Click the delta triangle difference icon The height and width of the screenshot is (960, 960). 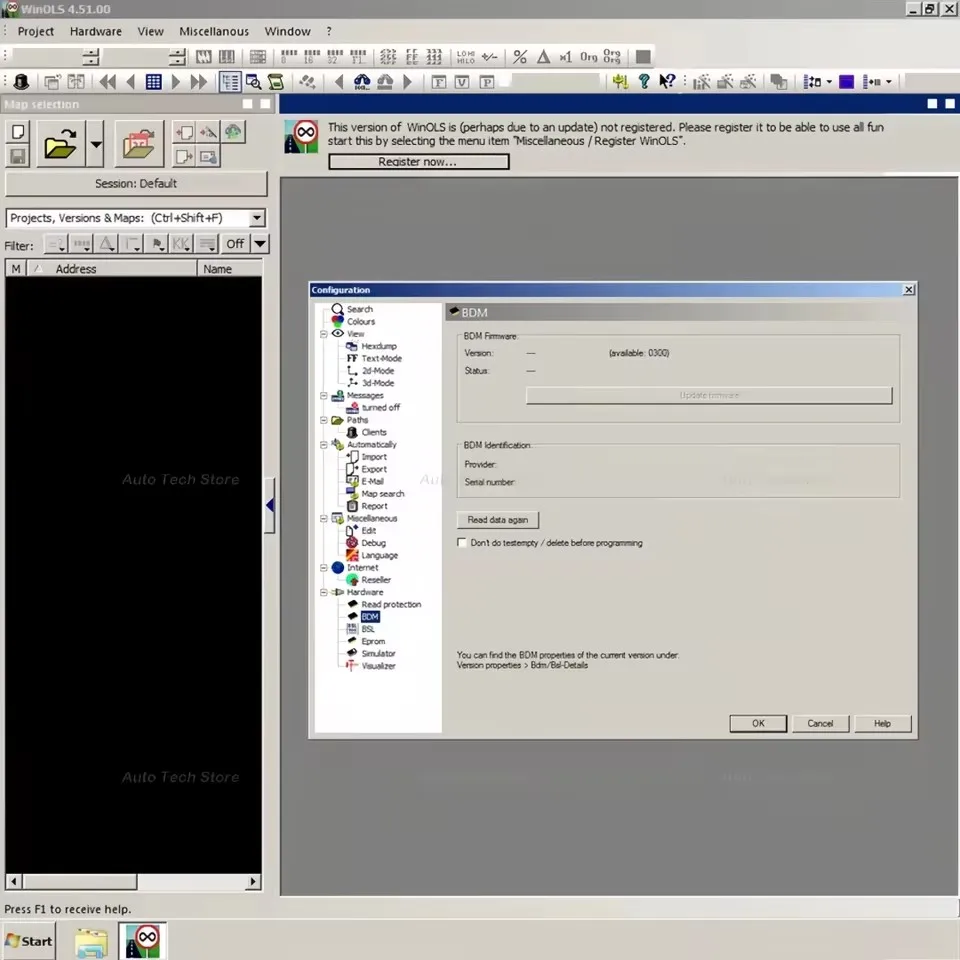tap(543, 57)
